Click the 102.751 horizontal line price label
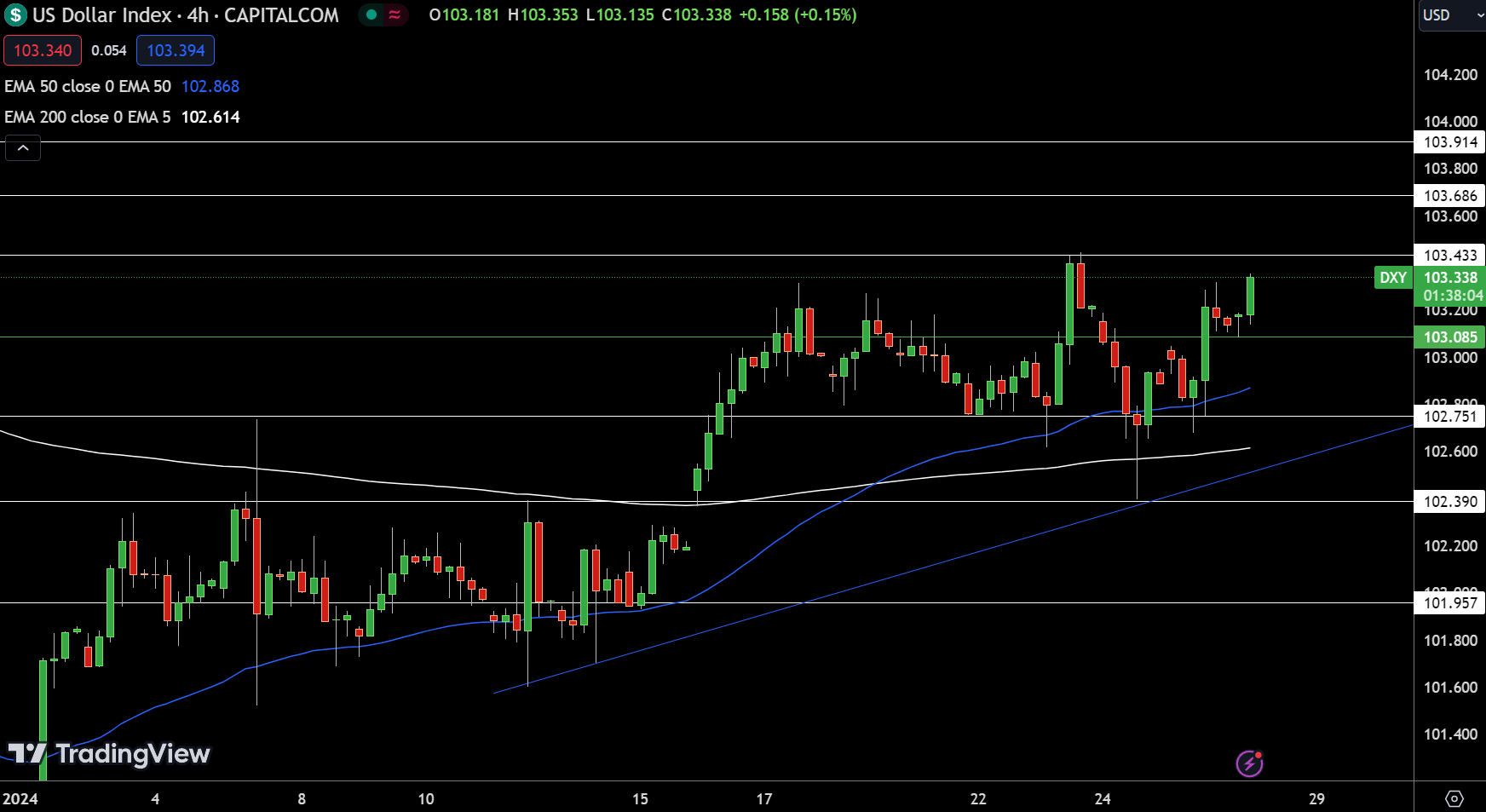1486x812 pixels. (1450, 417)
